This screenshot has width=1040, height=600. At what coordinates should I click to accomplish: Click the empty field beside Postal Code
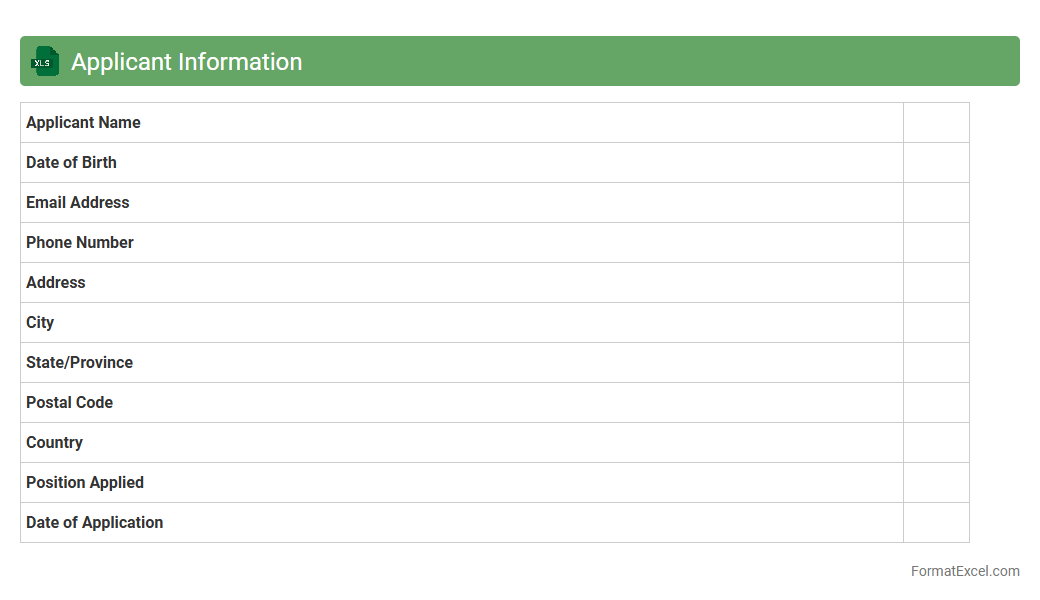(936, 403)
